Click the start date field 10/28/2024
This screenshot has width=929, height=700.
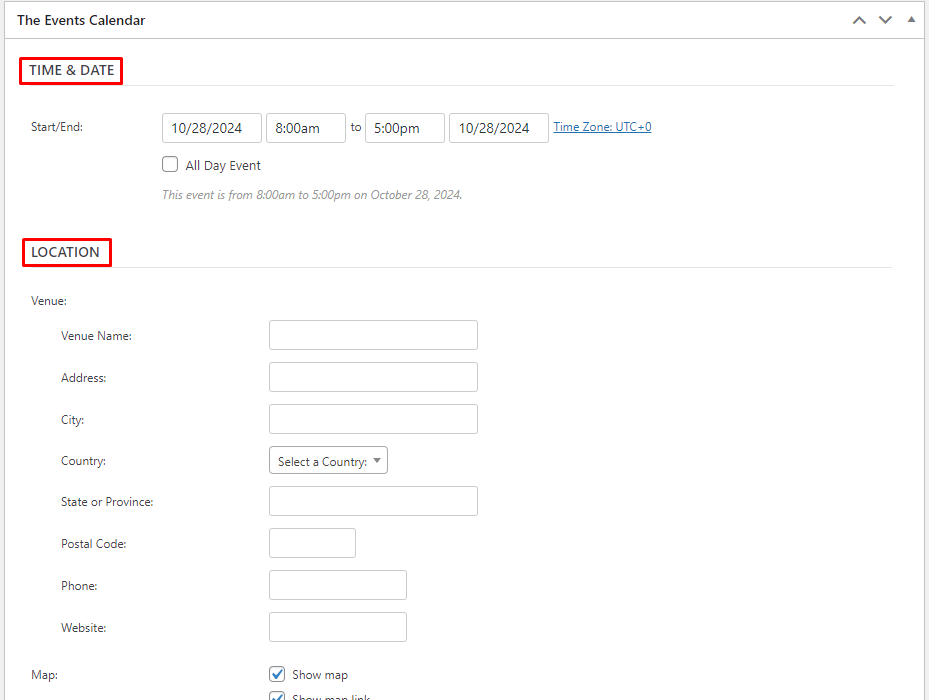[x=212, y=128]
